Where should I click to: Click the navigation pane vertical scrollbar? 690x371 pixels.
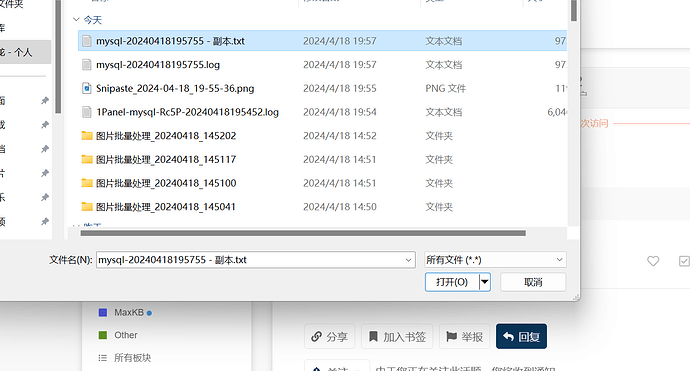58,57
